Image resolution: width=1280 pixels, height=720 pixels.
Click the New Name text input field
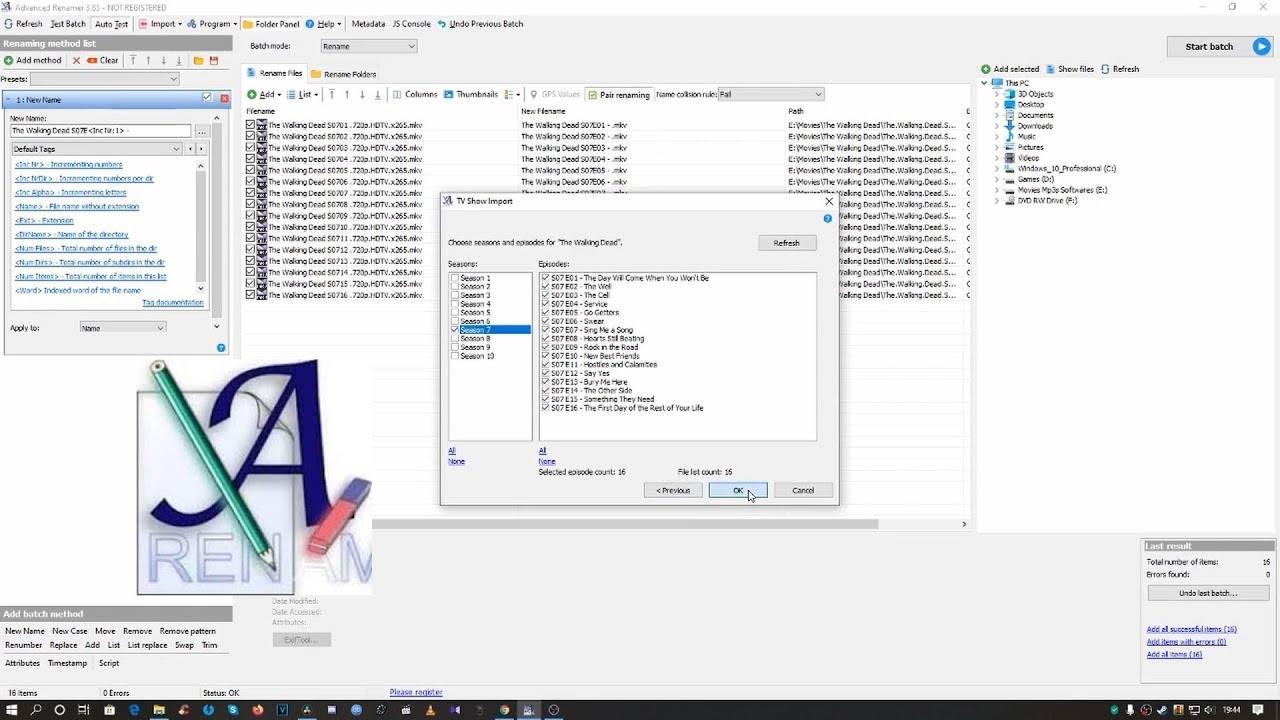(100, 131)
